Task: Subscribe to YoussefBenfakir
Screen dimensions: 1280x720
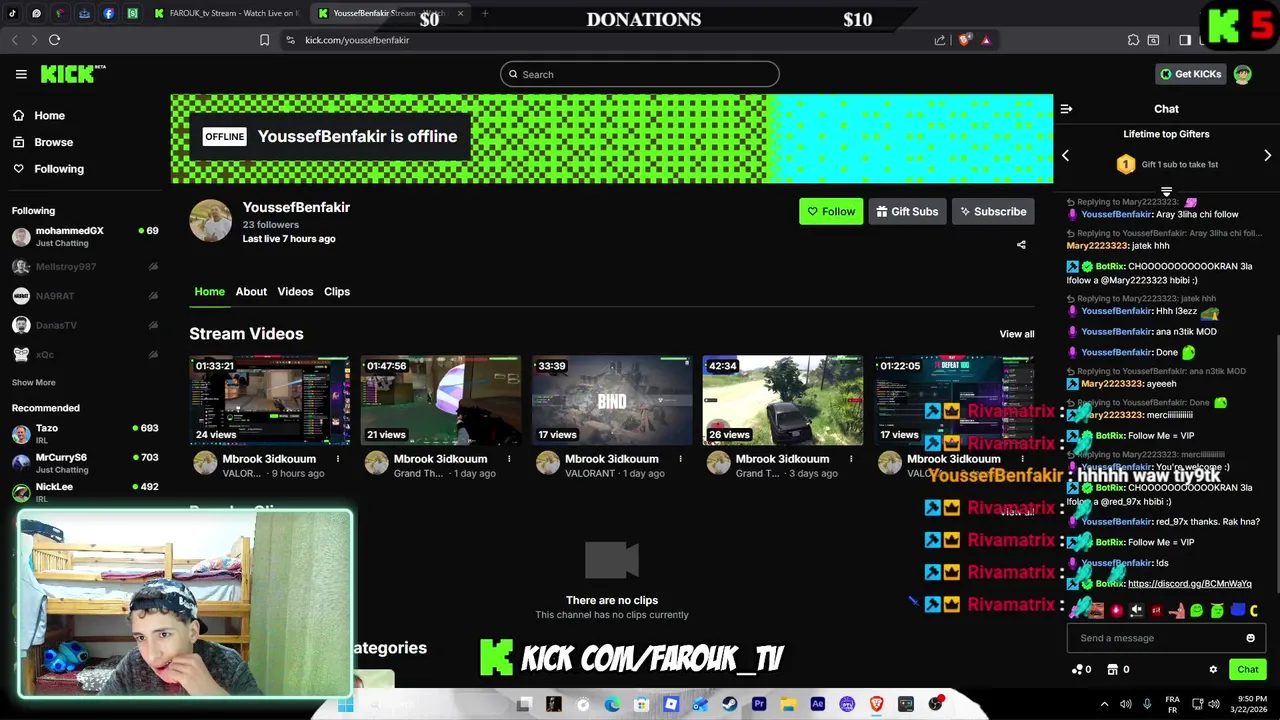Action: (x=992, y=212)
